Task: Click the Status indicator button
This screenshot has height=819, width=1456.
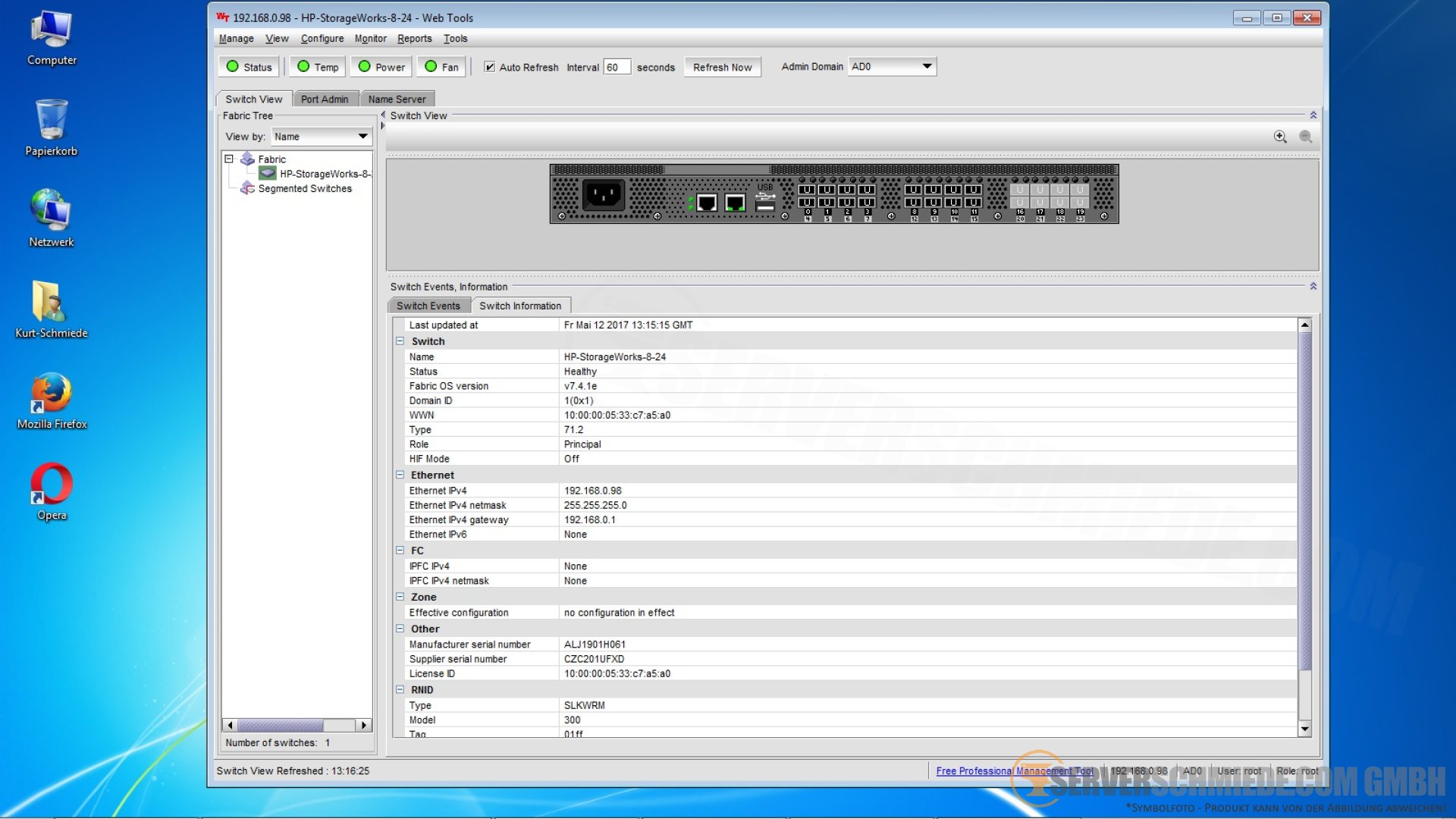Action: coord(249,67)
